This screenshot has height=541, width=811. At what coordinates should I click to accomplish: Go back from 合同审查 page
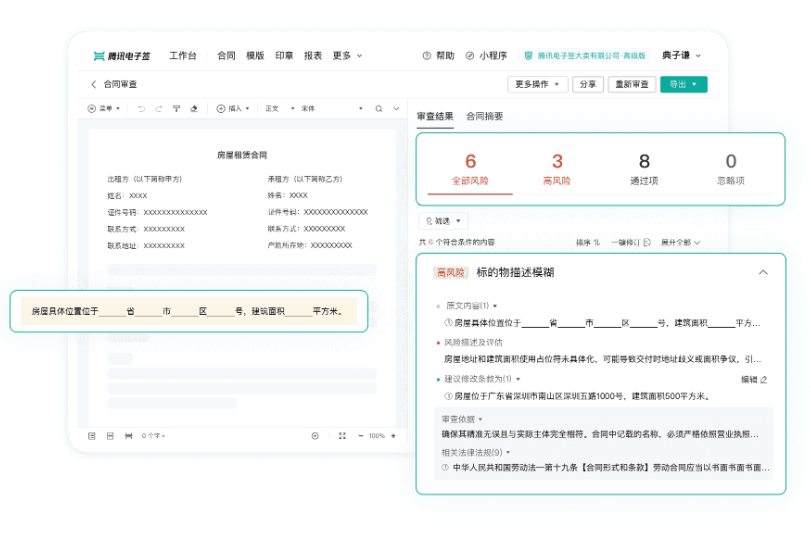[94, 84]
